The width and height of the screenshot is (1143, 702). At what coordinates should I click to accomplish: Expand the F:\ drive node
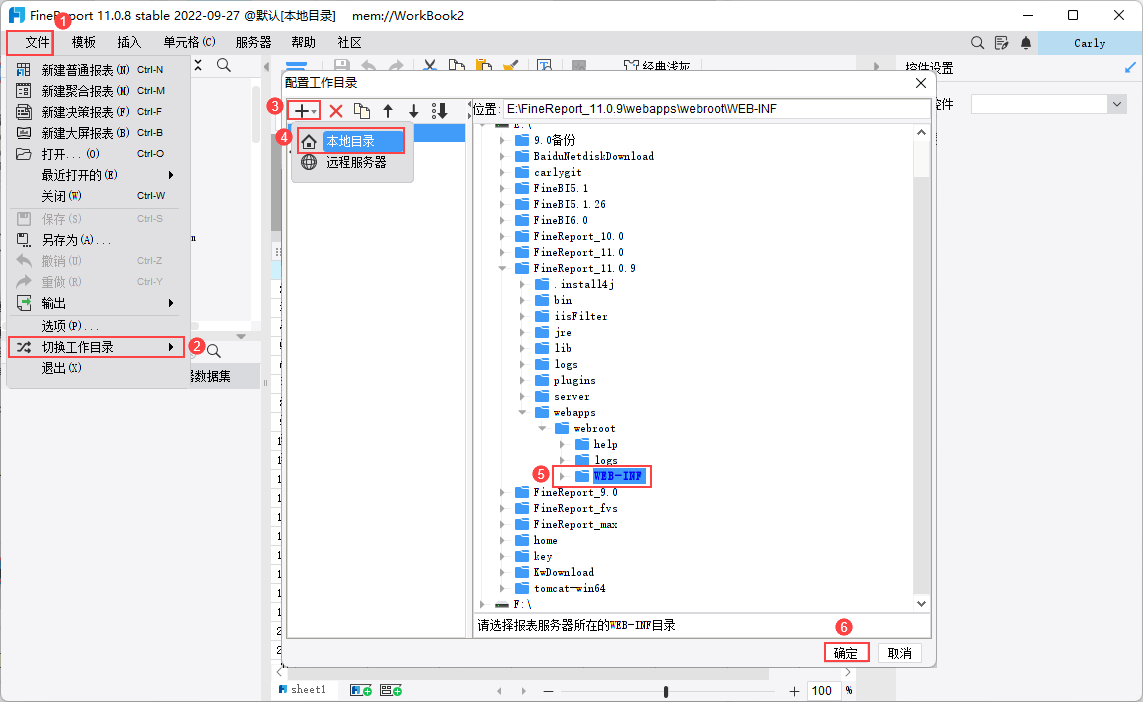pos(481,604)
